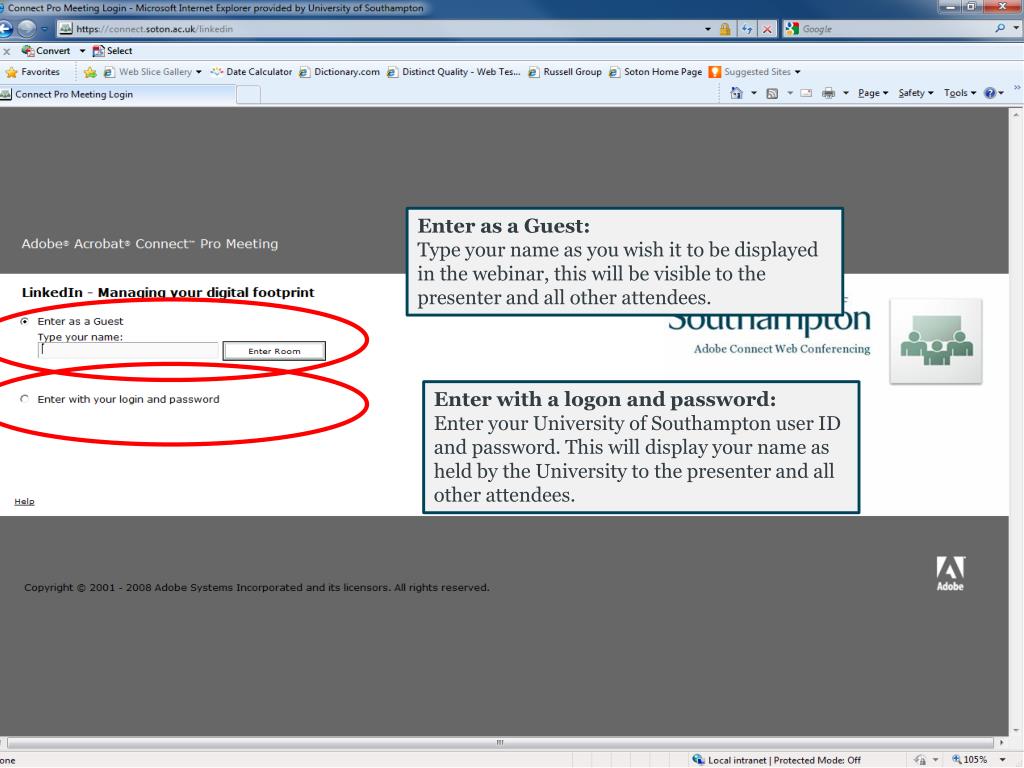
Task: Expand the command bar overflow chevron
Action: 1017,88
